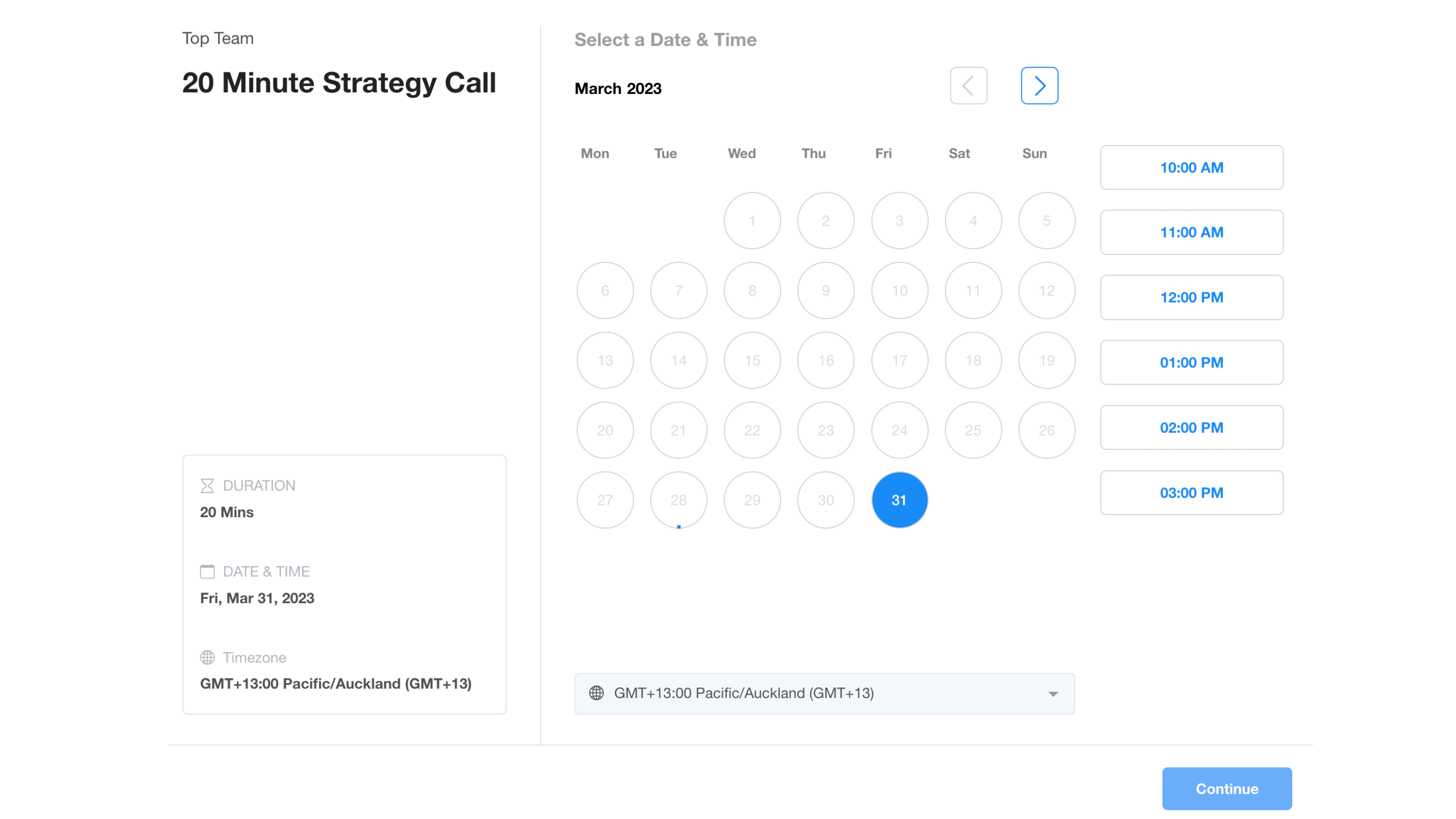
Task: Go to the next month arrow
Action: pyautogui.click(x=1039, y=85)
